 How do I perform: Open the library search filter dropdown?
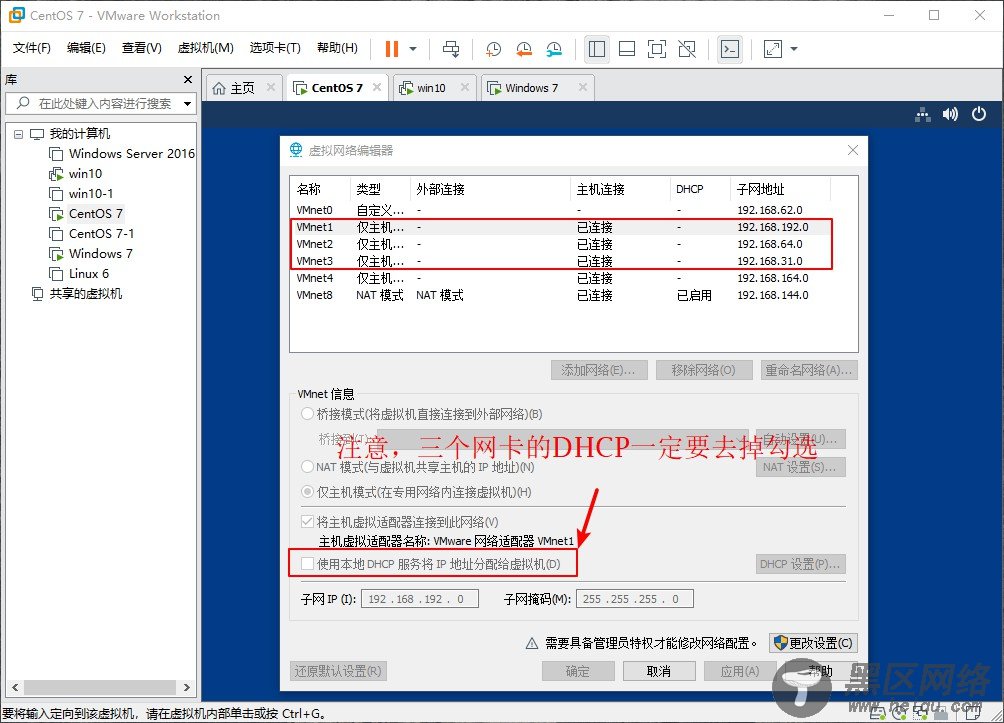[188, 103]
